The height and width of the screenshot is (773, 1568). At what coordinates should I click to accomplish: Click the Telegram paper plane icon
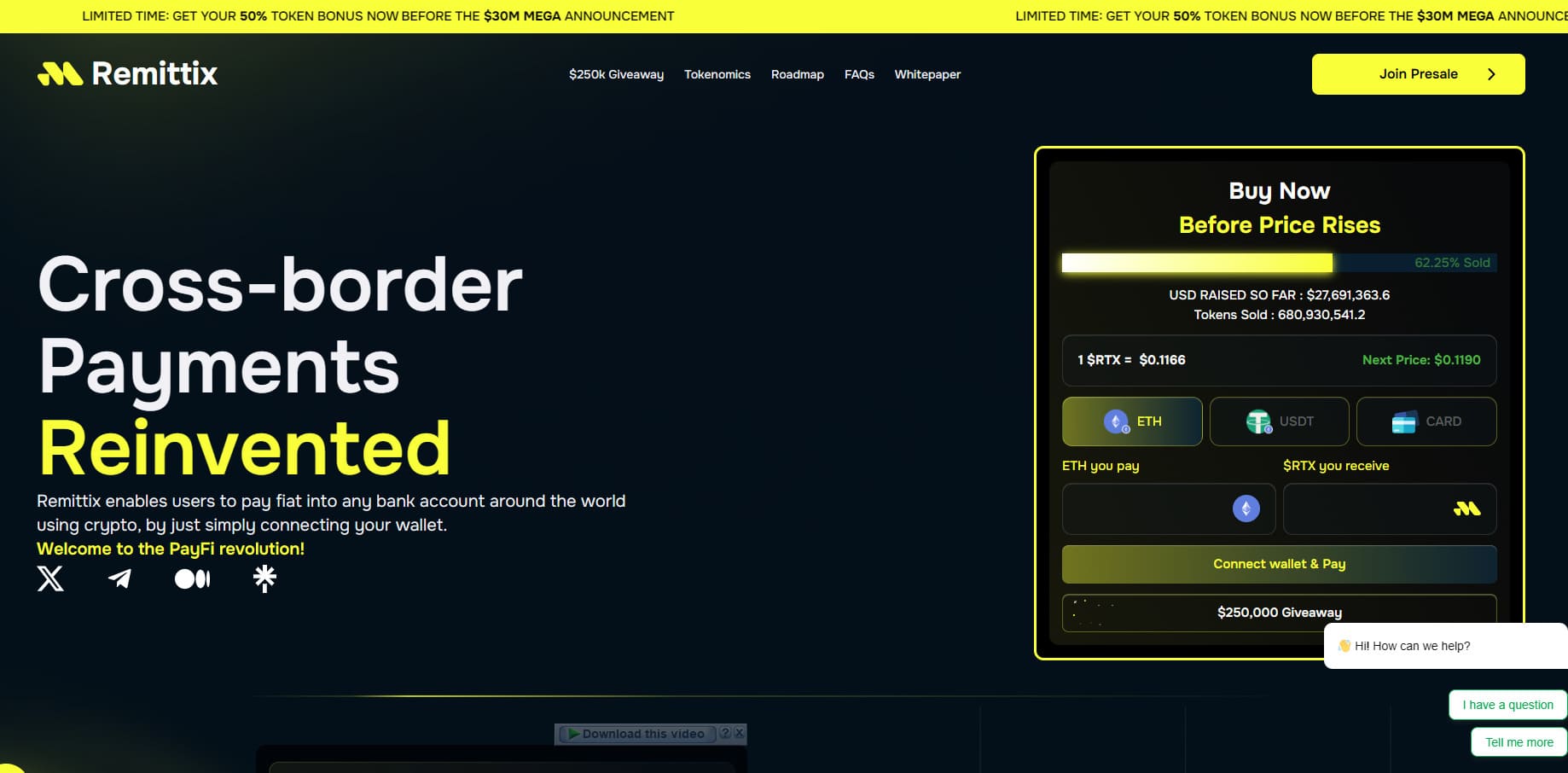(x=120, y=578)
